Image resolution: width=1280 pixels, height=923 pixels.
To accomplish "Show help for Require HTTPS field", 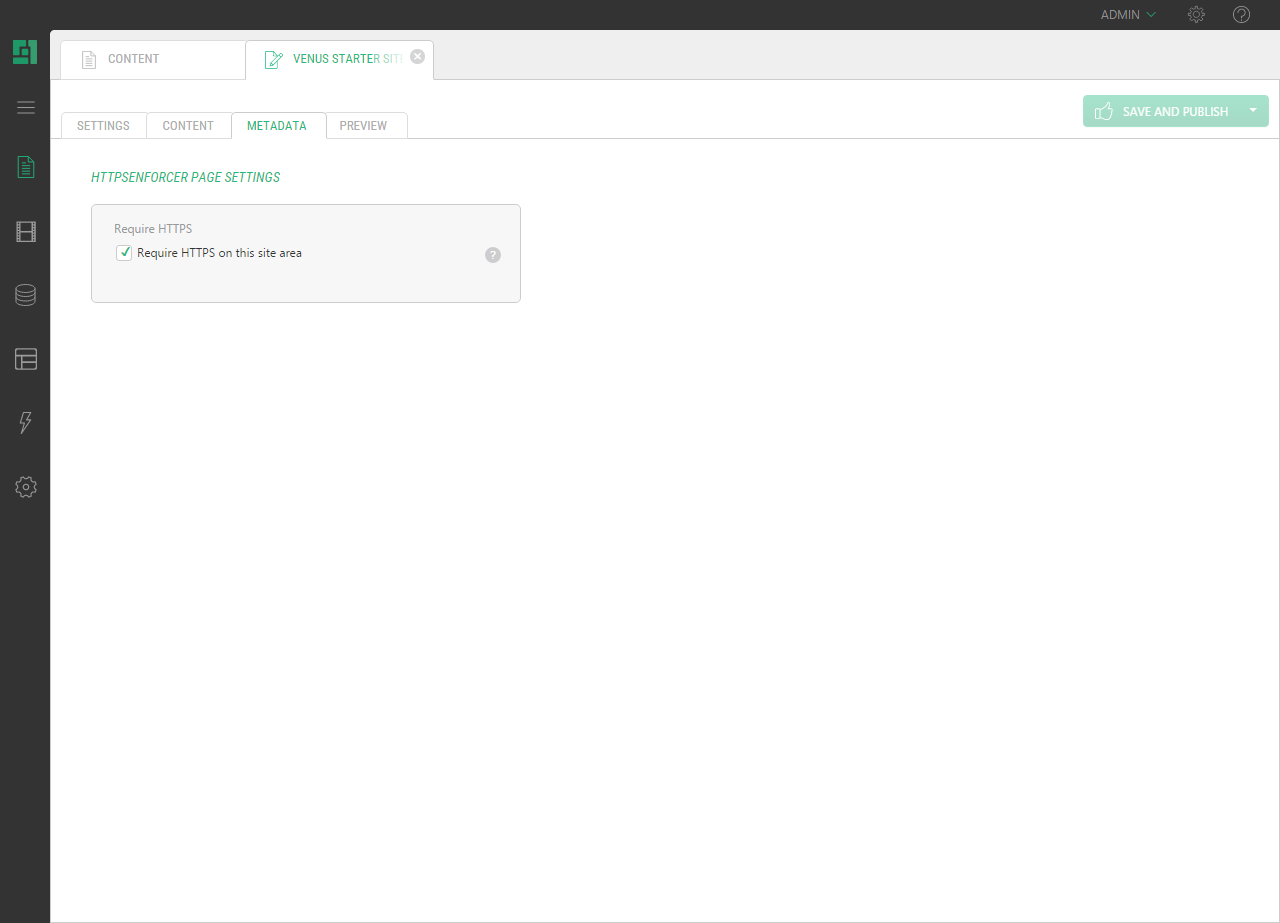I will click(493, 255).
